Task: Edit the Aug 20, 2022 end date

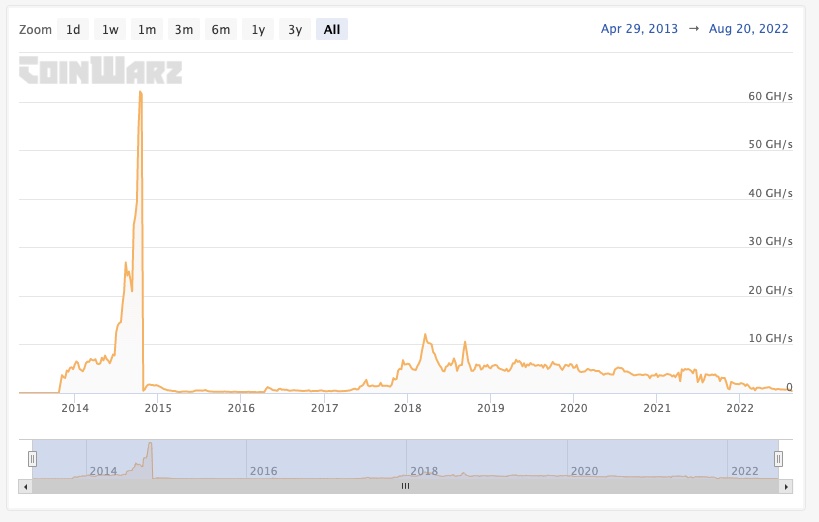Action: (x=748, y=29)
